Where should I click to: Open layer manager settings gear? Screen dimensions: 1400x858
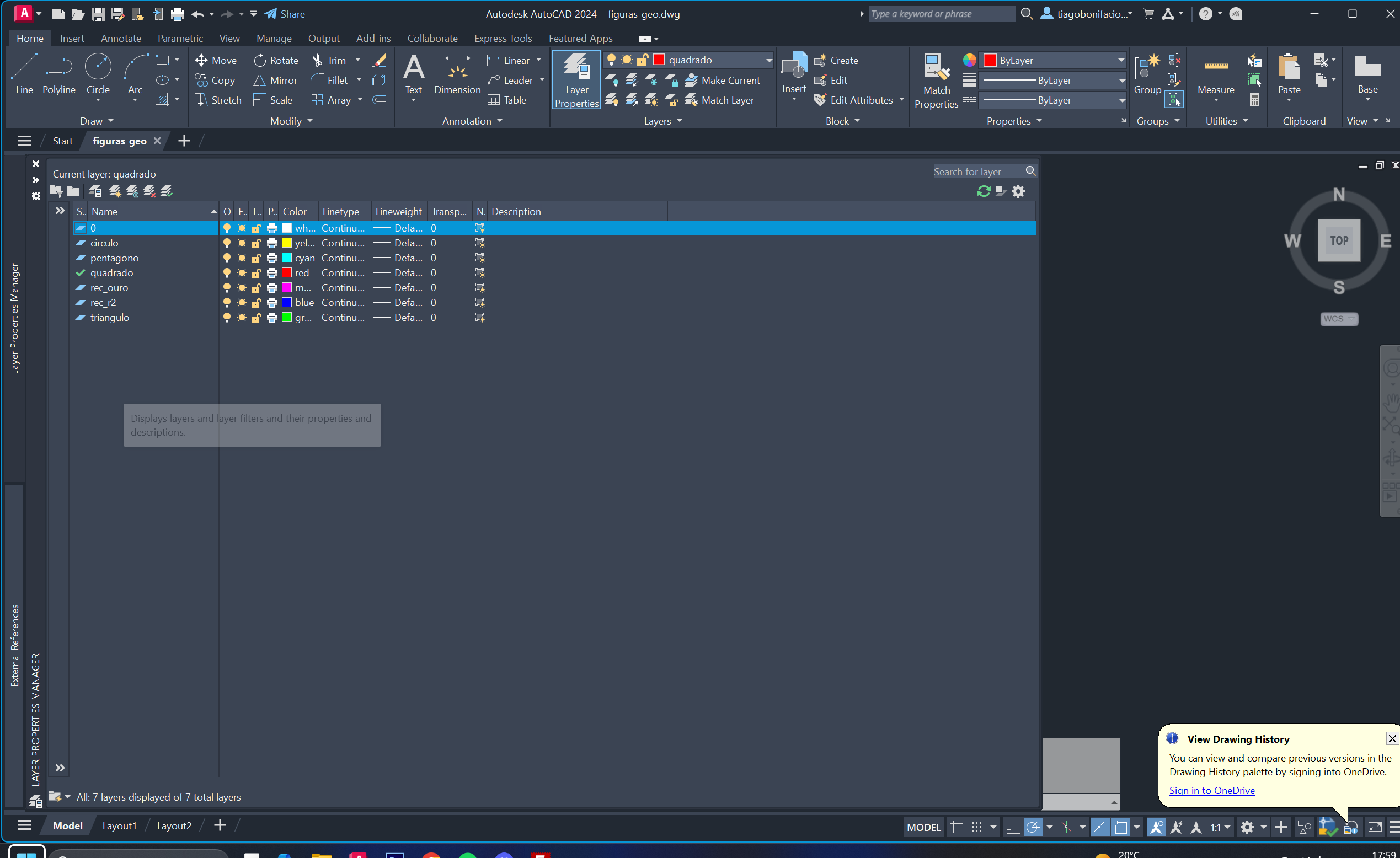(x=1018, y=191)
